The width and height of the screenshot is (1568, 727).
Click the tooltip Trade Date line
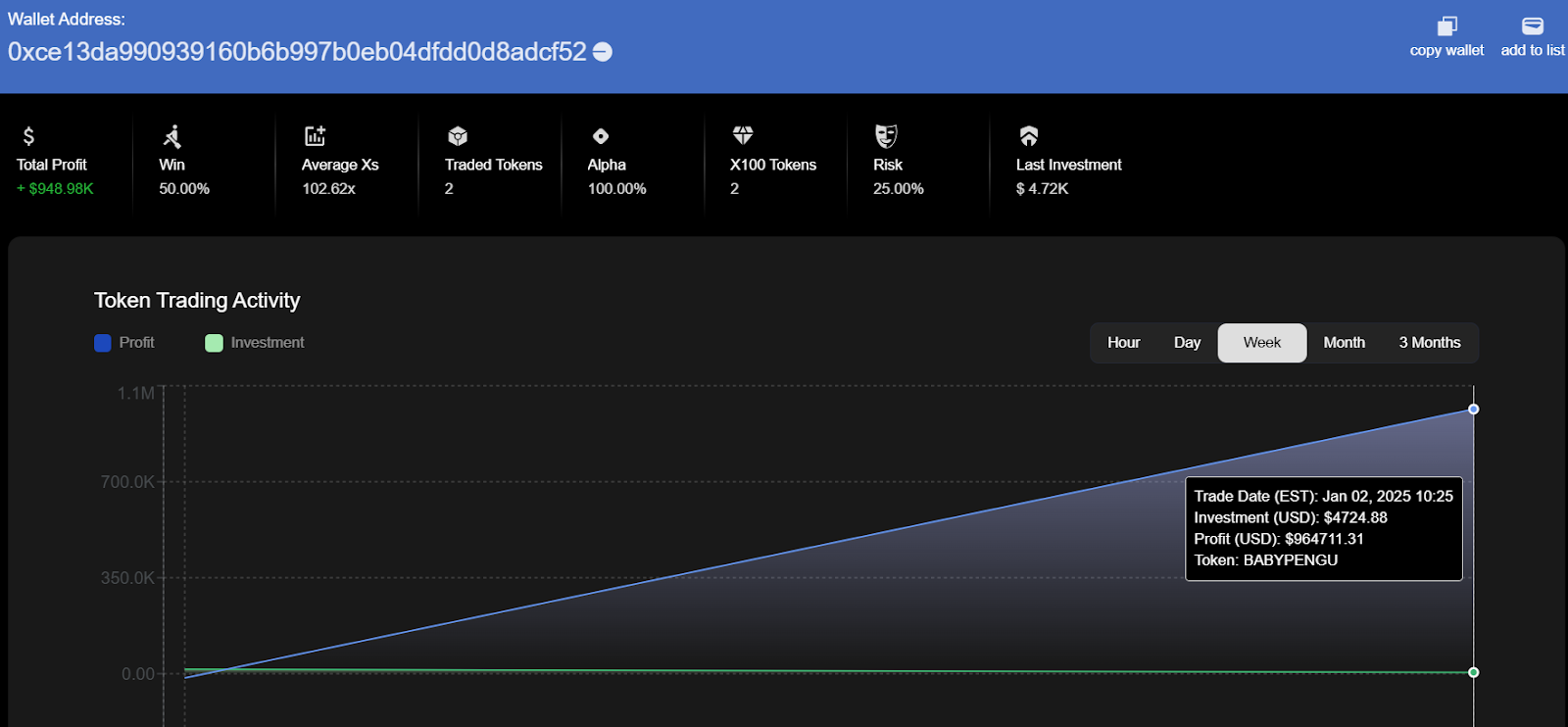point(1323,497)
